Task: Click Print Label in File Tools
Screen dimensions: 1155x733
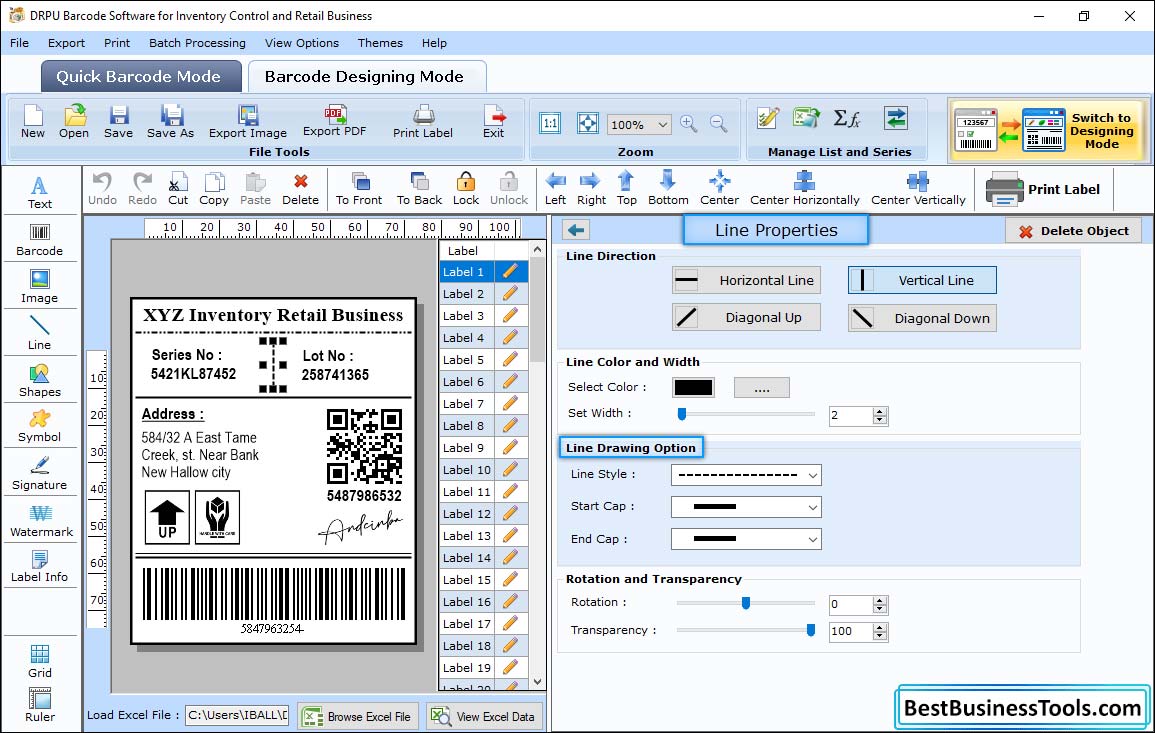Action: click(423, 122)
